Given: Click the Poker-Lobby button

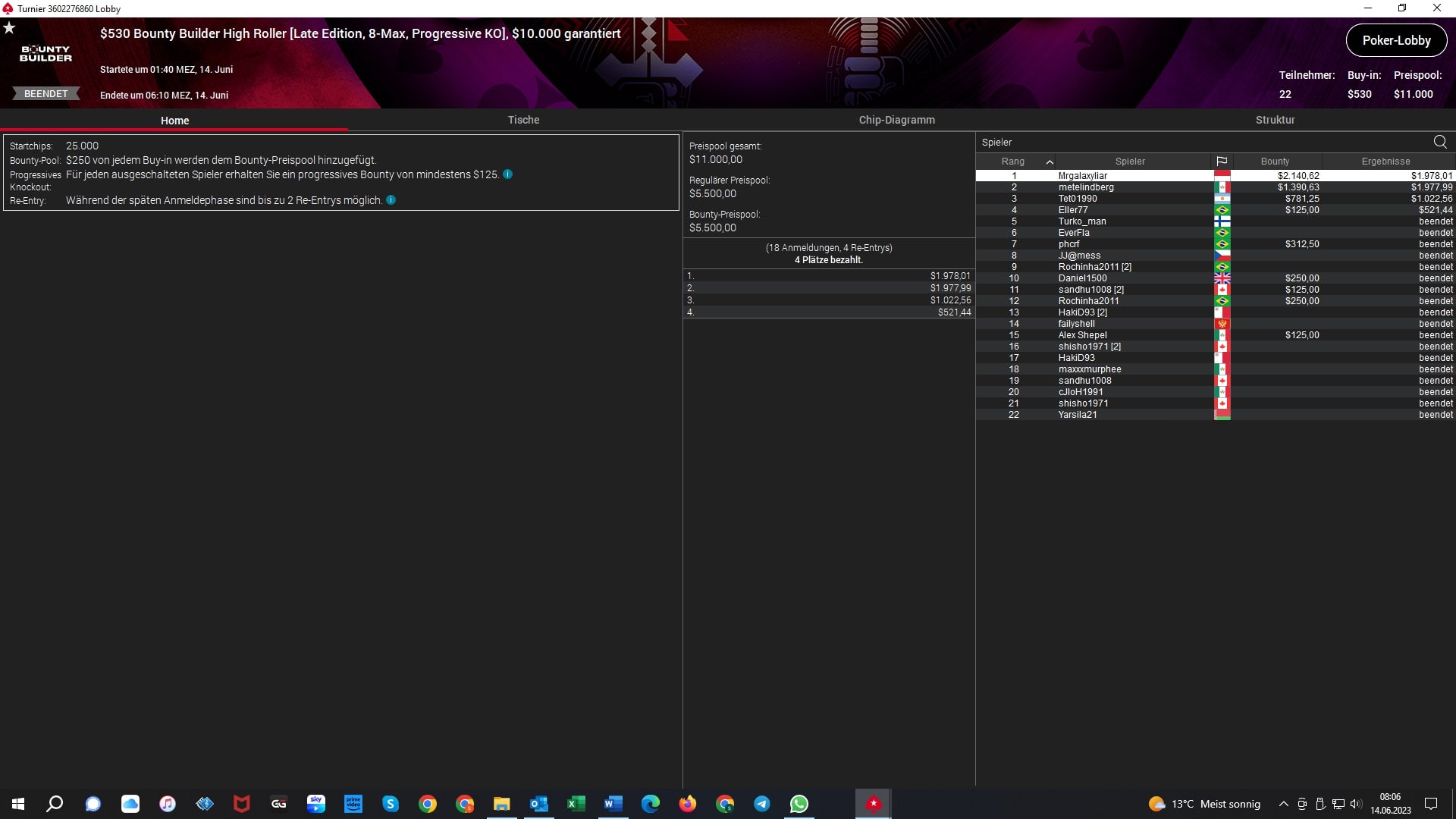Looking at the screenshot, I should tap(1395, 41).
